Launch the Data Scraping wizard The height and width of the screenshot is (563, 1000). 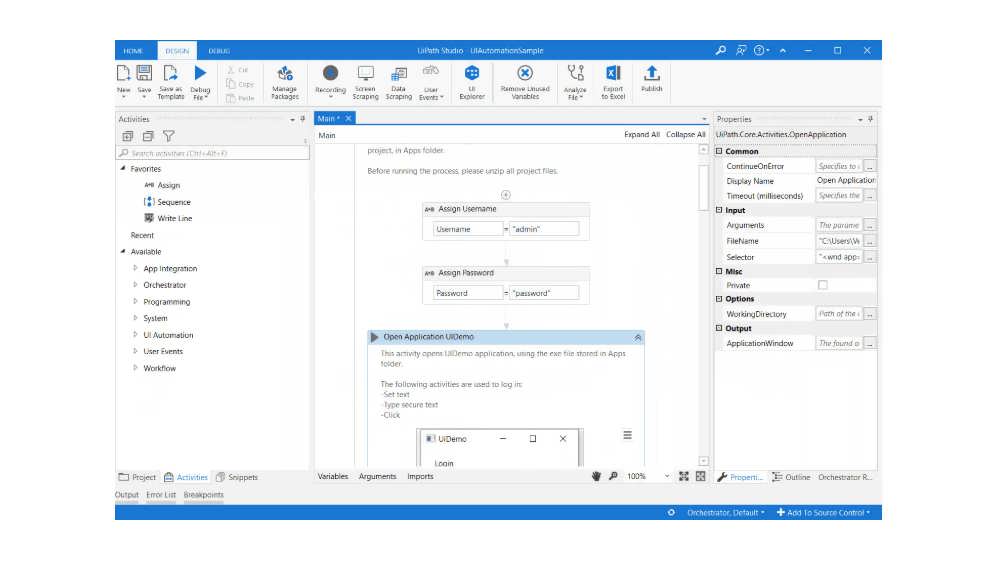pos(399,83)
